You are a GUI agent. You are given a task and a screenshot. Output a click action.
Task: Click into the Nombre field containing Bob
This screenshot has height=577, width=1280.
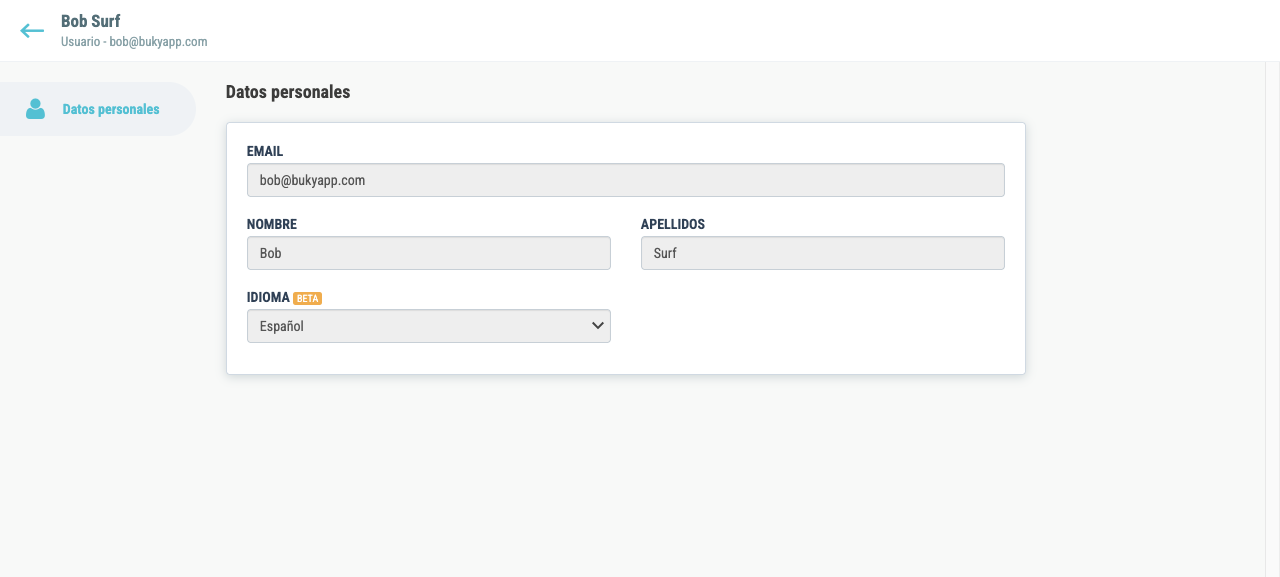429,253
